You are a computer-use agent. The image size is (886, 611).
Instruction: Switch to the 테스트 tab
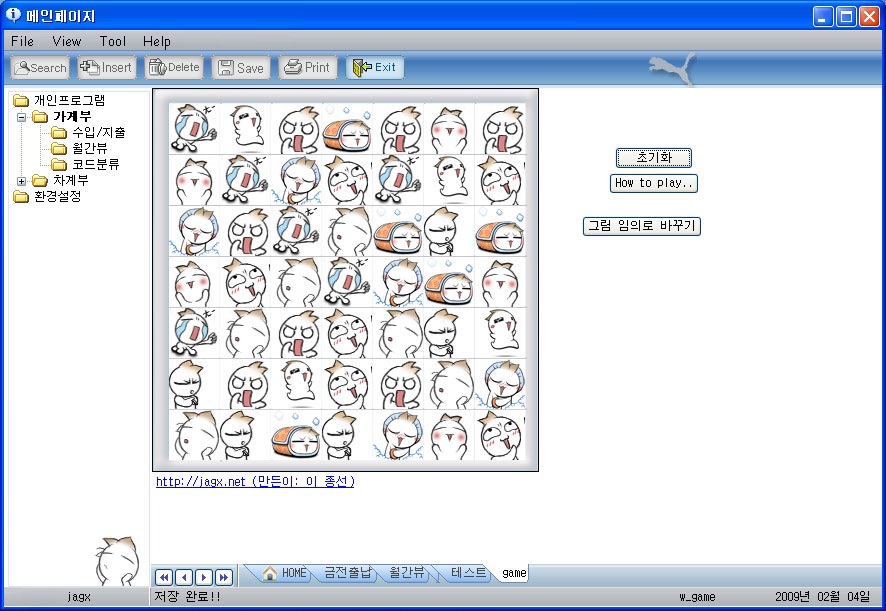click(468, 573)
